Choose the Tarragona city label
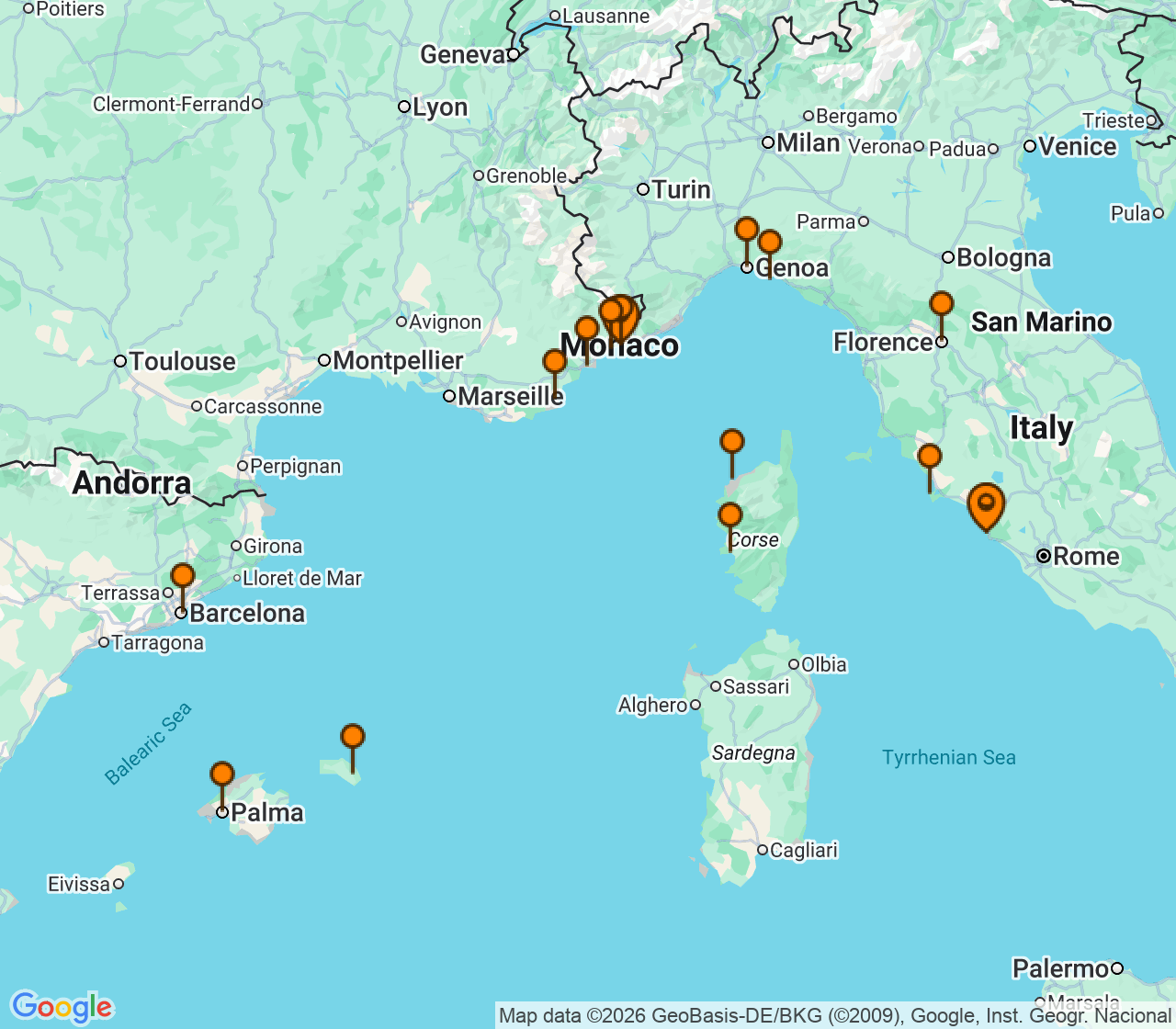The image size is (1176, 1029). tap(158, 643)
